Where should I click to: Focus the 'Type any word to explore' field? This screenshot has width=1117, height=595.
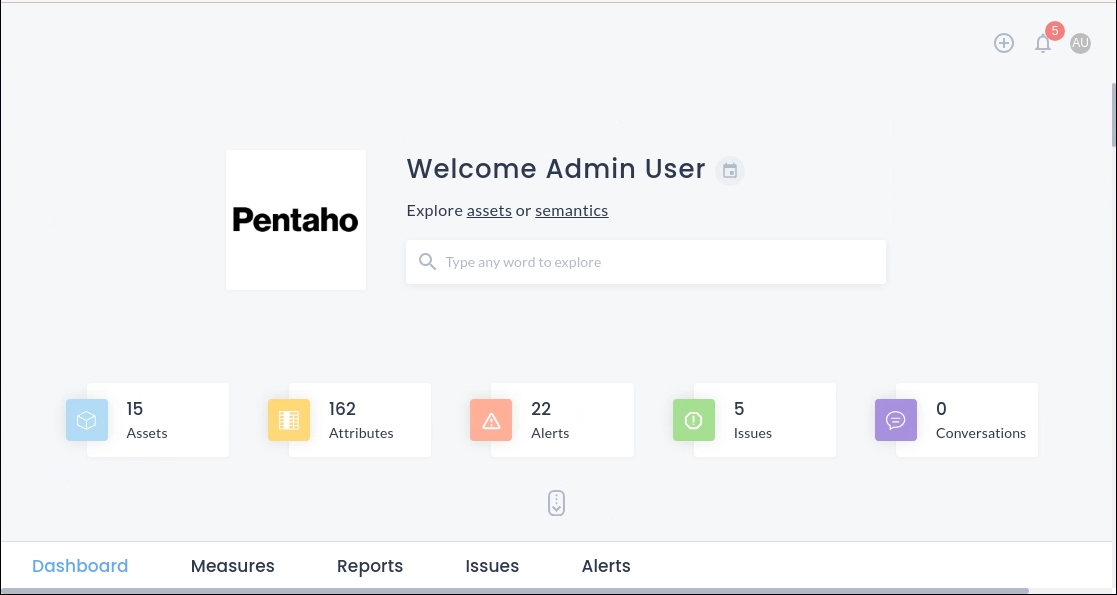[x=660, y=262]
